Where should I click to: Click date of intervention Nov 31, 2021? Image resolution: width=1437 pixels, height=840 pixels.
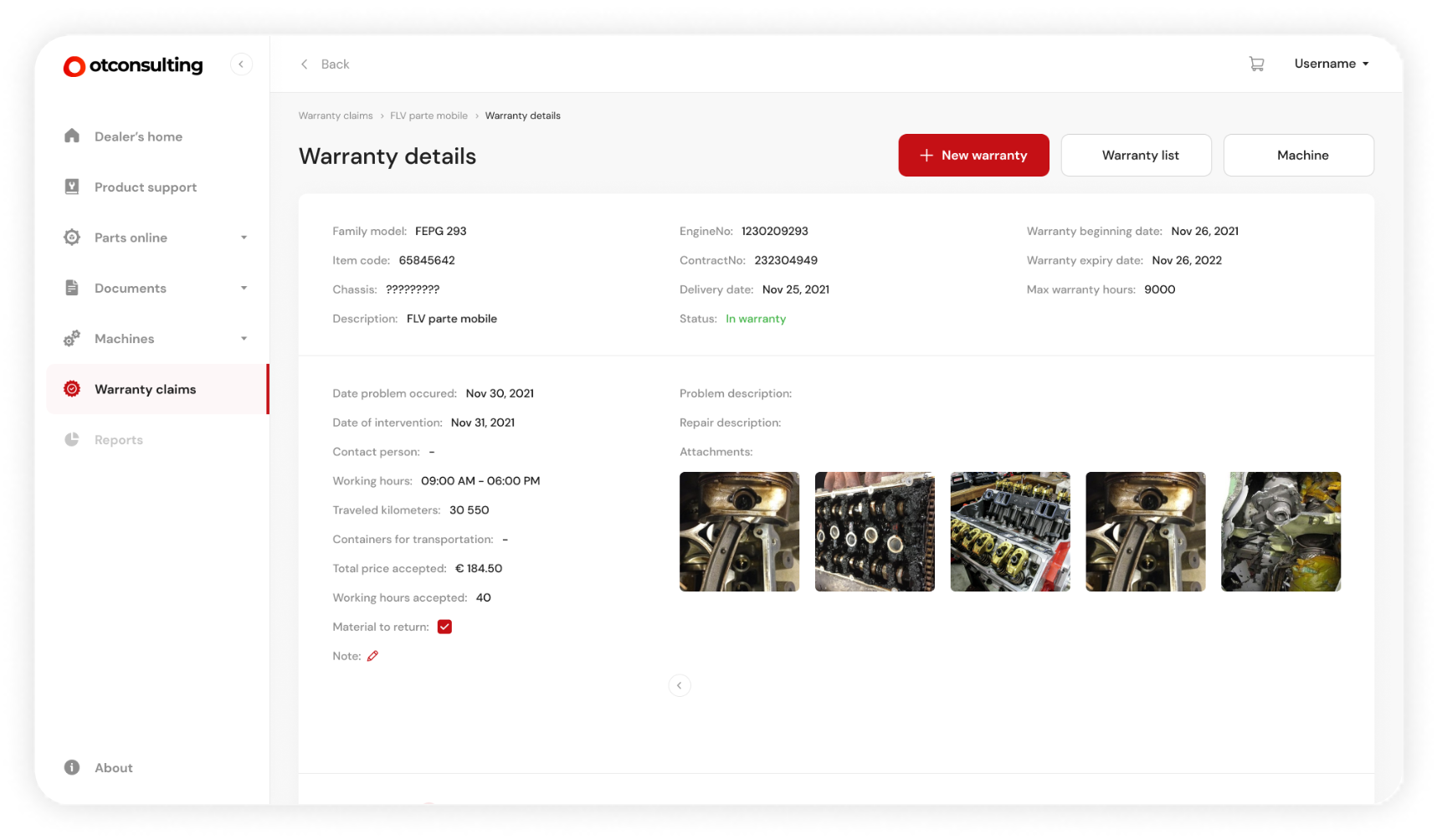coord(483,423)
